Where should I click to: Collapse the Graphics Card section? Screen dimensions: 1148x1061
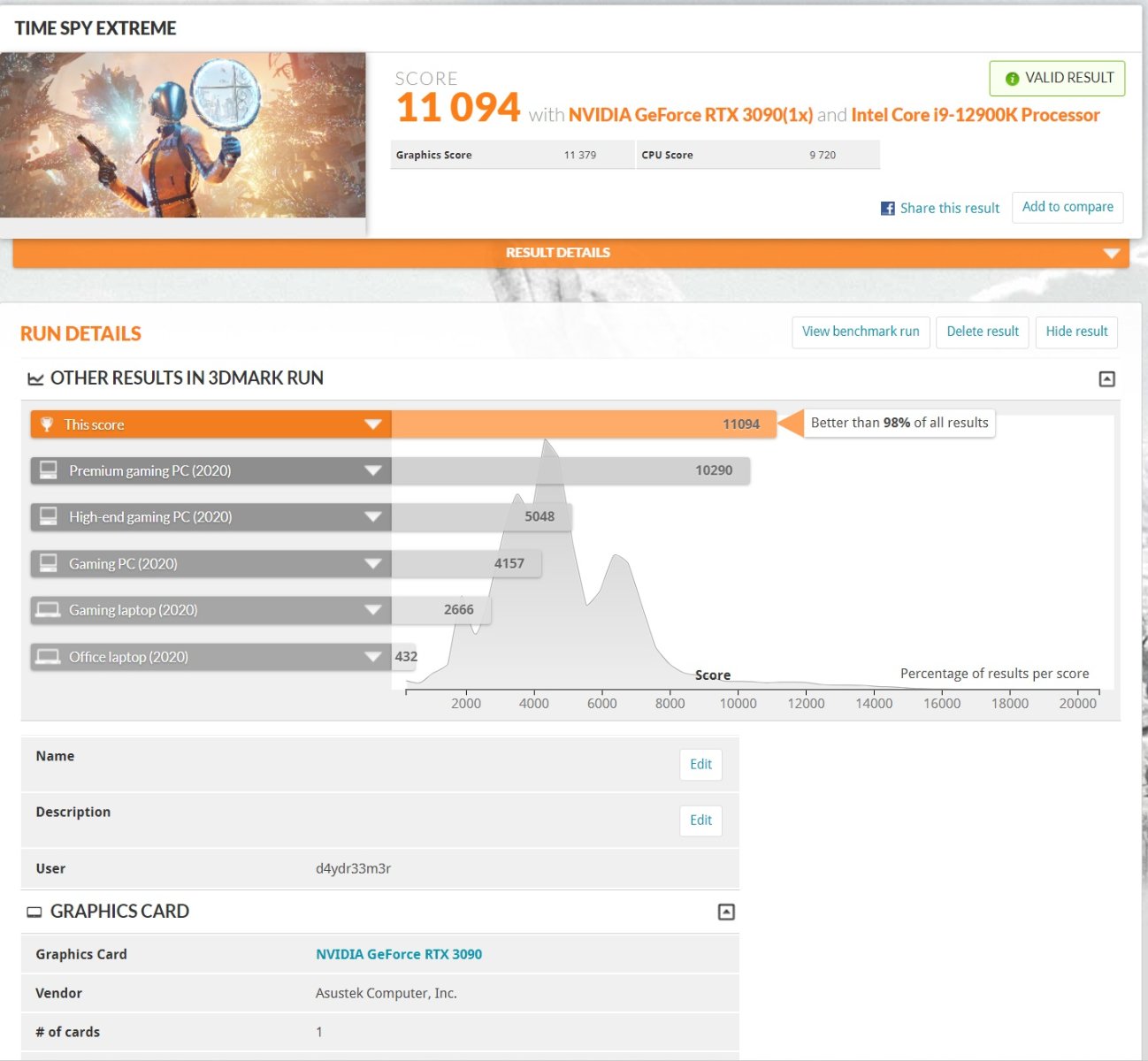(726, 912)
